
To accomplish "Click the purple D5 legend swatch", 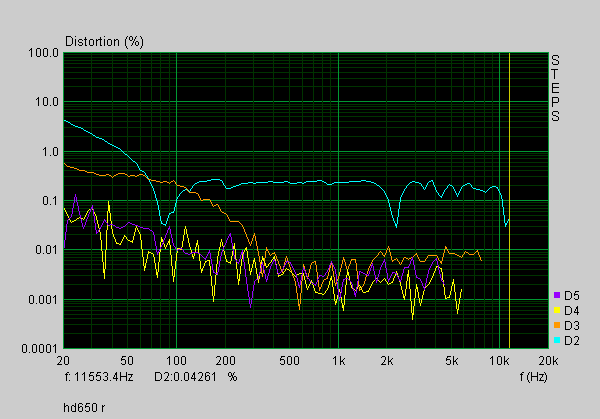I will [x=557, y=295].
